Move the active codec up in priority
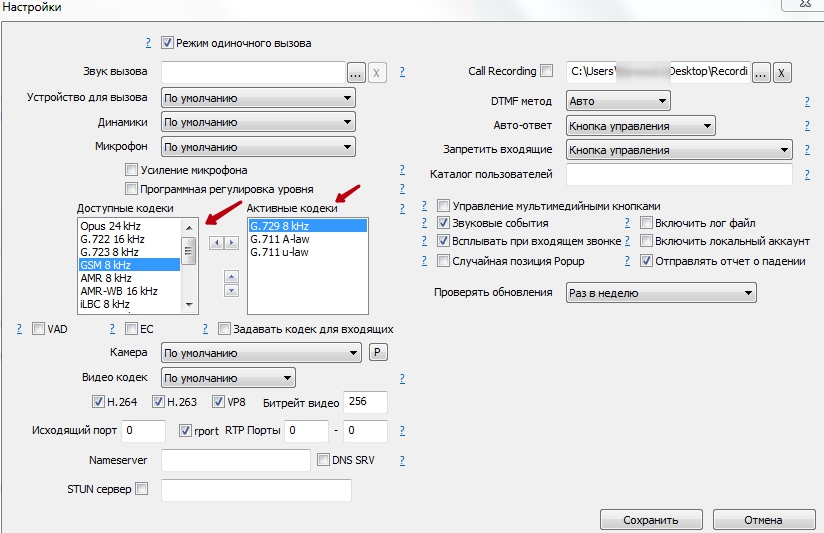The image size is (824, 533). pyautogui.click(x=231, y=276)
